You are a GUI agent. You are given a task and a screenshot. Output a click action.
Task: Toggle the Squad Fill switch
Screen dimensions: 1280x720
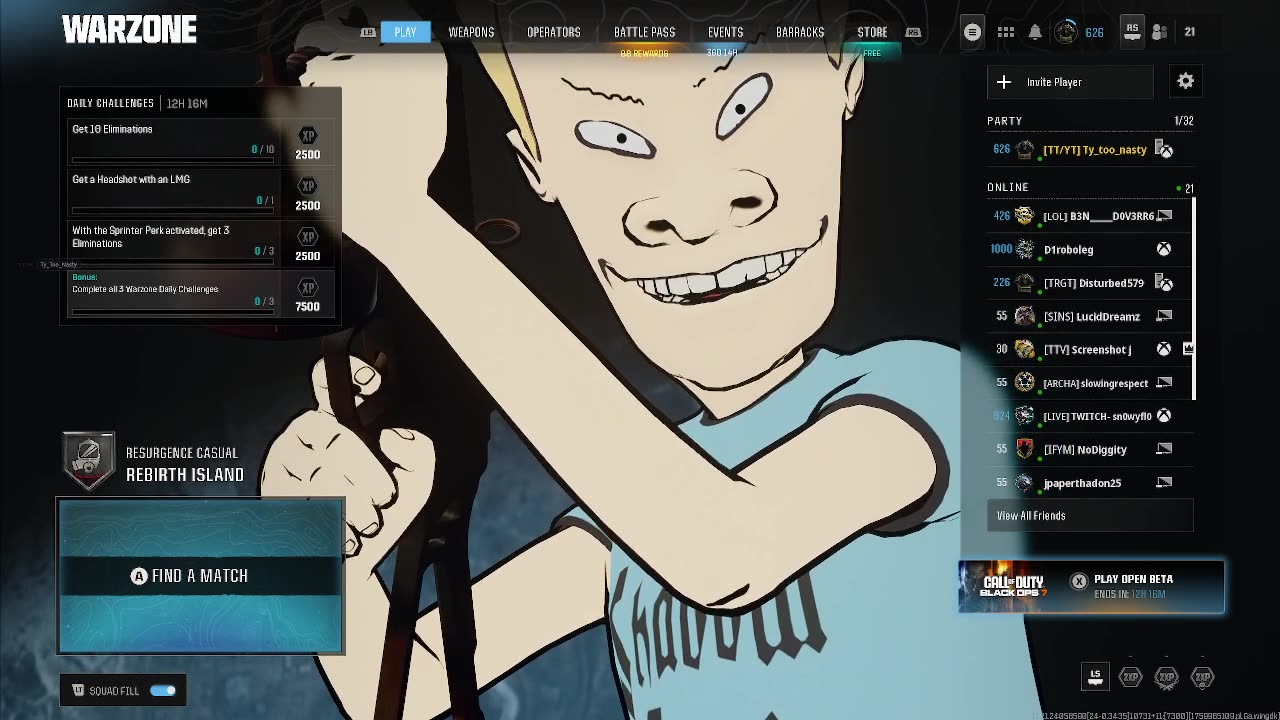click(163, 690)
